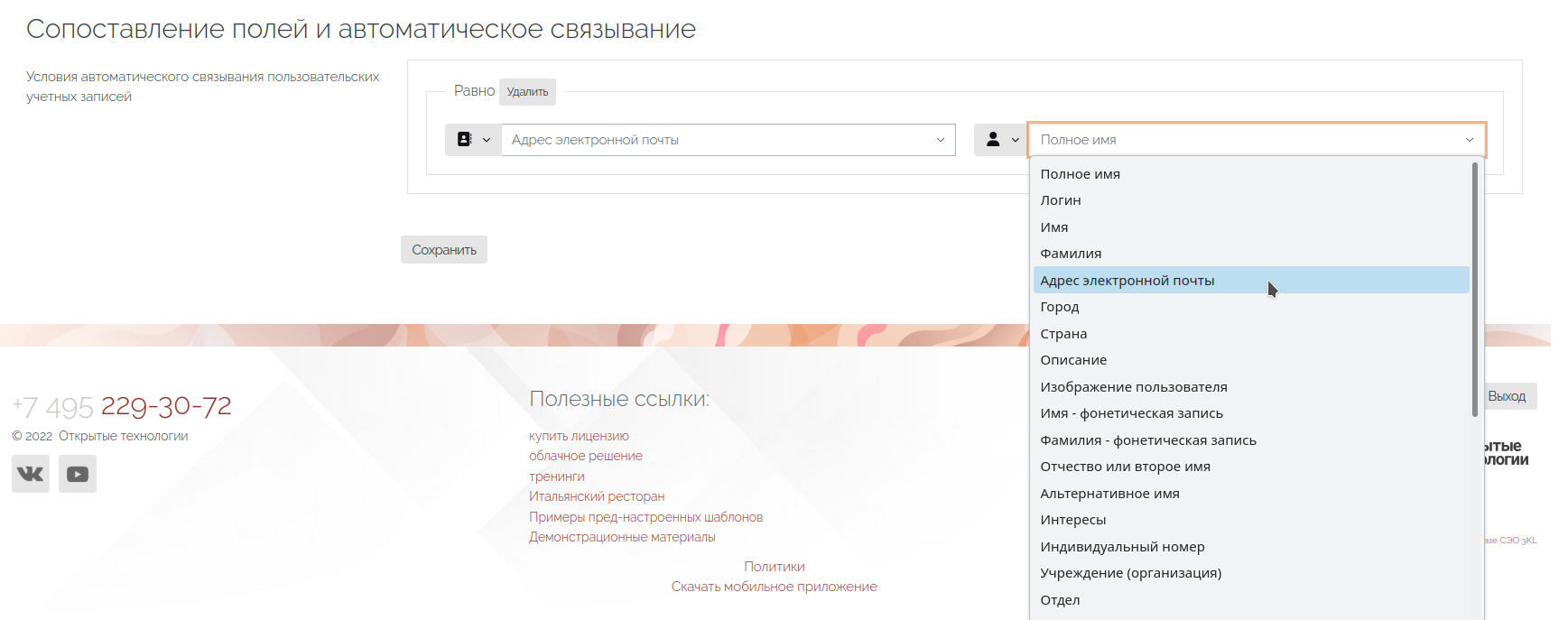Open the YouTube channel icon

78,474
